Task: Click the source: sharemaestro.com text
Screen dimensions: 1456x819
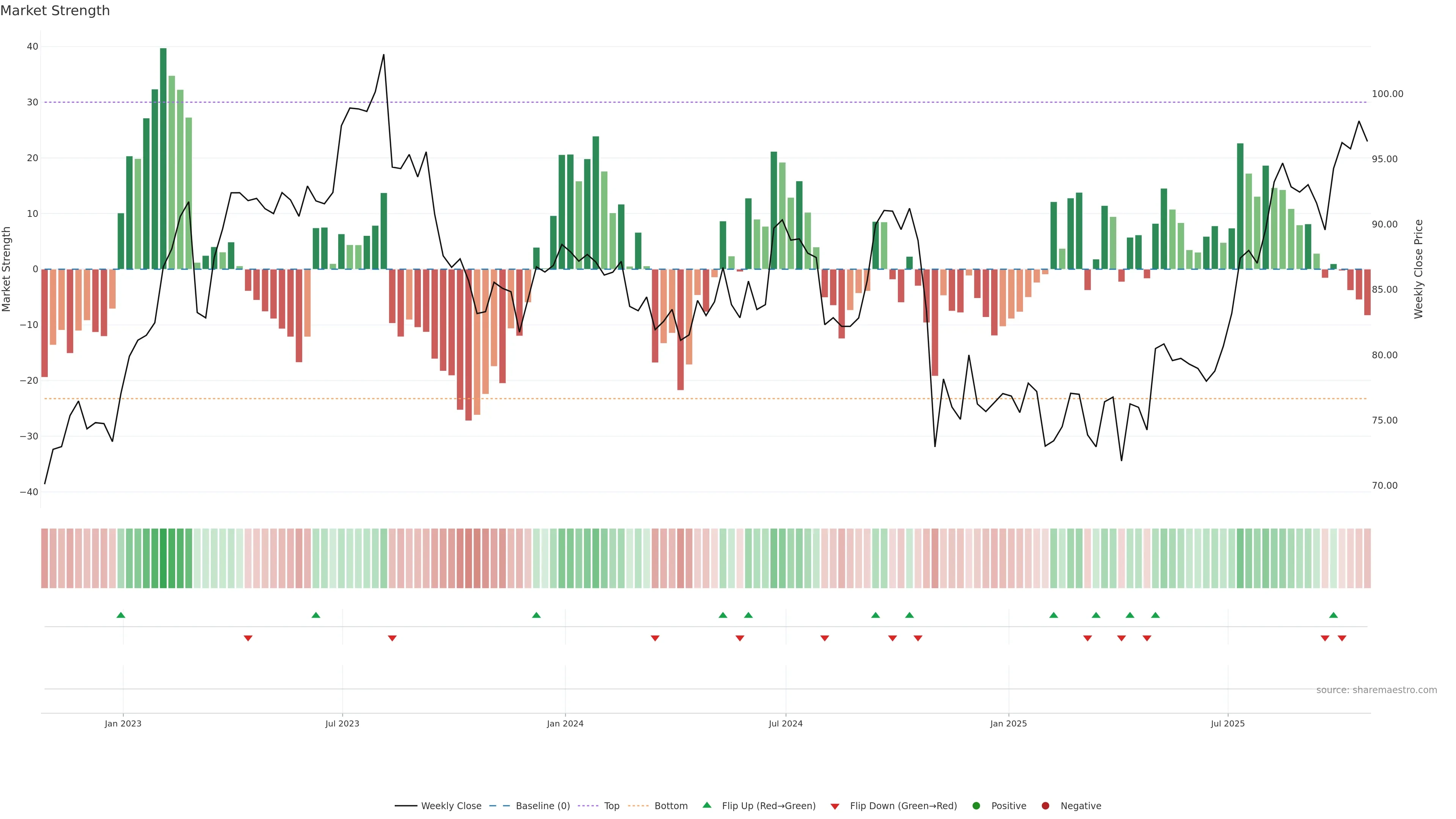Action: pos(1376,690)
